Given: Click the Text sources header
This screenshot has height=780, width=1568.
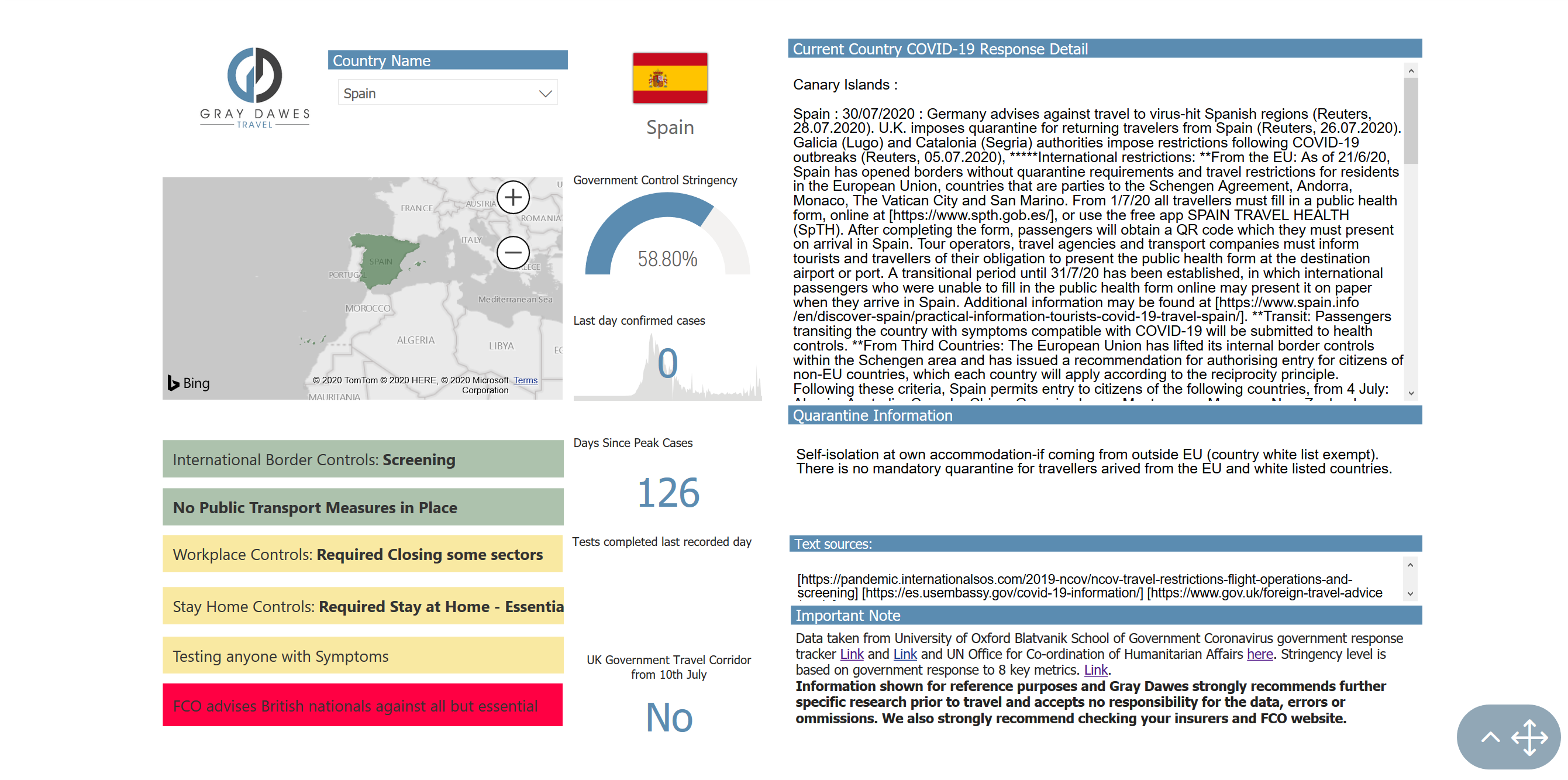Looking at the screenshot, I should tap(1105, 544).
